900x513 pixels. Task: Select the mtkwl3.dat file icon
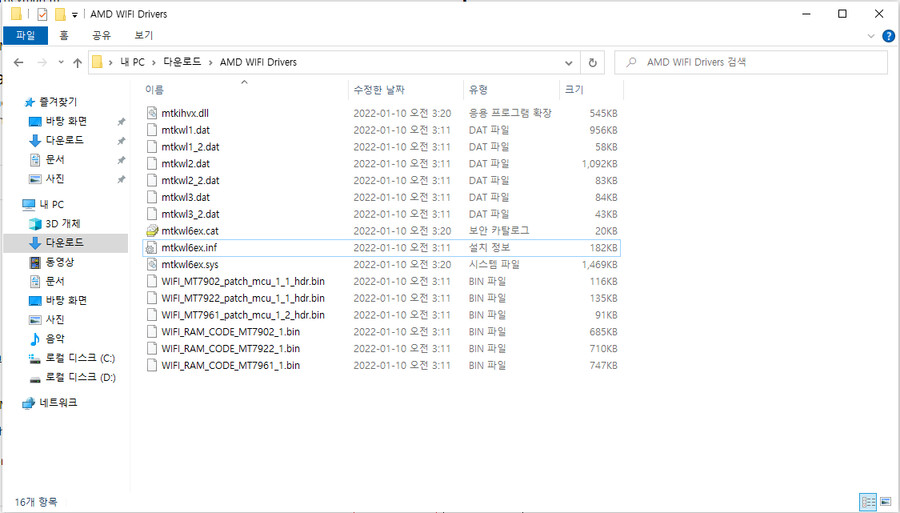tap(152, 197)
